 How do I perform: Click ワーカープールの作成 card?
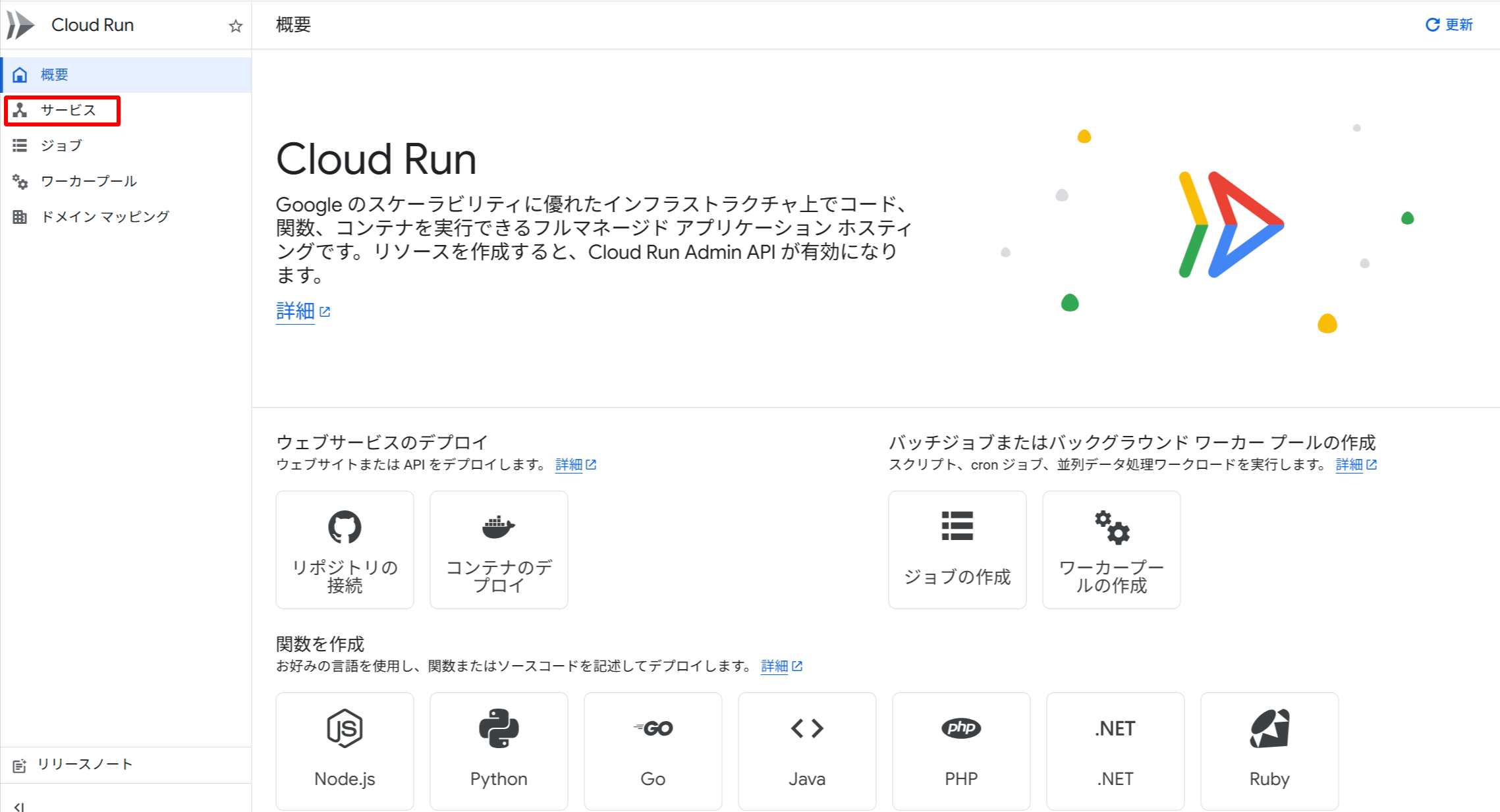tap(1111, 549)
